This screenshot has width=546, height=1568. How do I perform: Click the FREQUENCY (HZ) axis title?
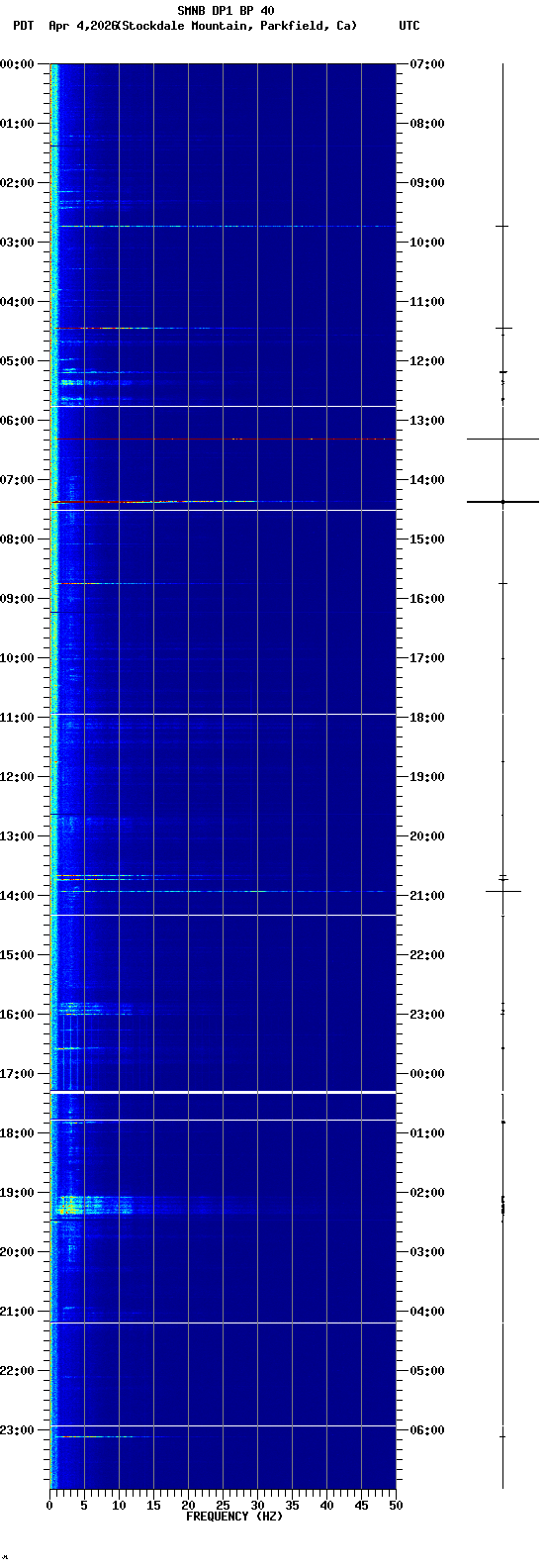[233, 1517]
